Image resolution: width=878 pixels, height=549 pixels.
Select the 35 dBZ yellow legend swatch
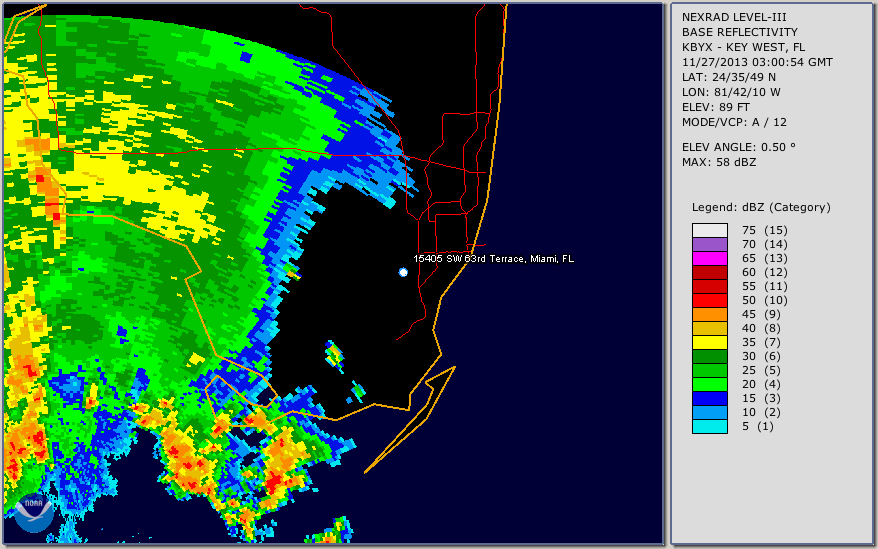[709, 342]
